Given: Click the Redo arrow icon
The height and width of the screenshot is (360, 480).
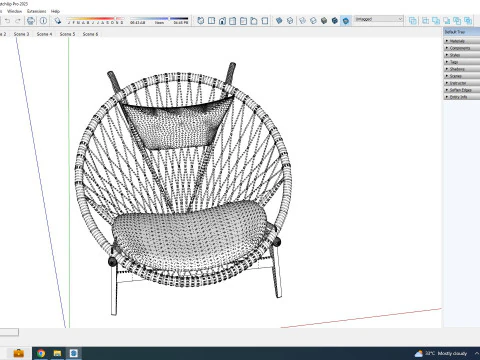Looking at the screenshot, I should click(18, 21).
